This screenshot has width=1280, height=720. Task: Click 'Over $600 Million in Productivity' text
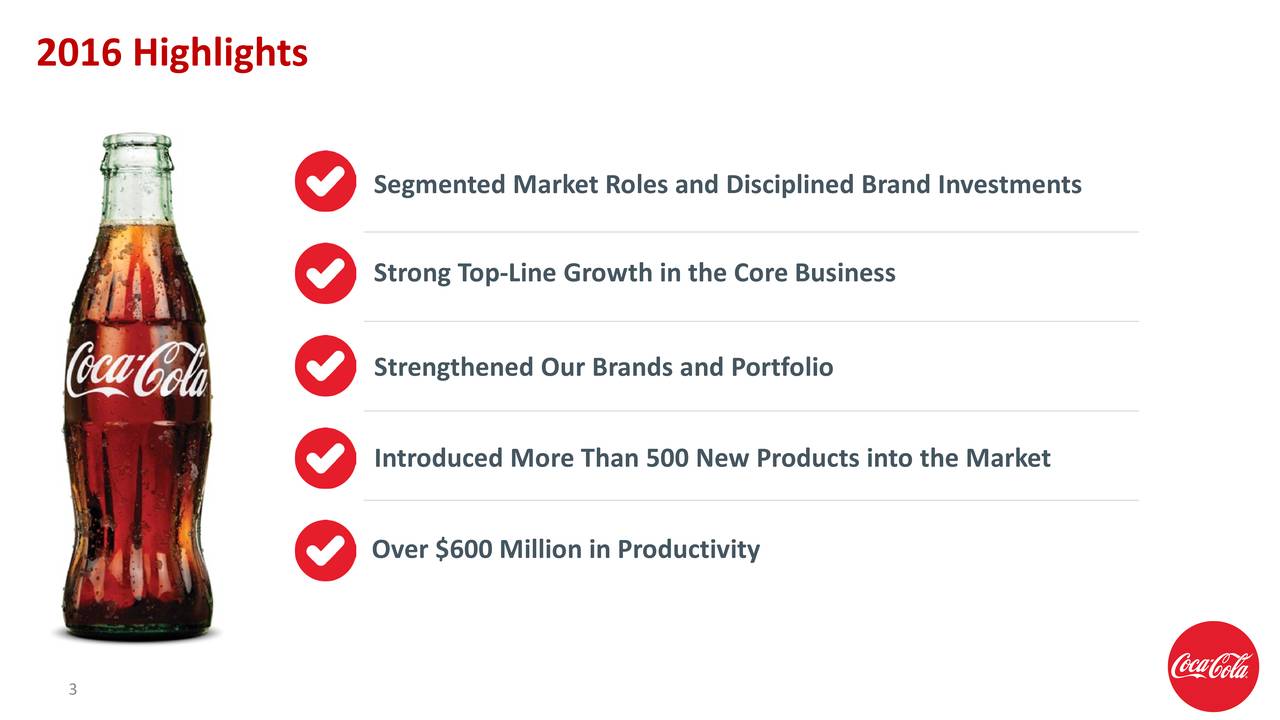[565, 549]
